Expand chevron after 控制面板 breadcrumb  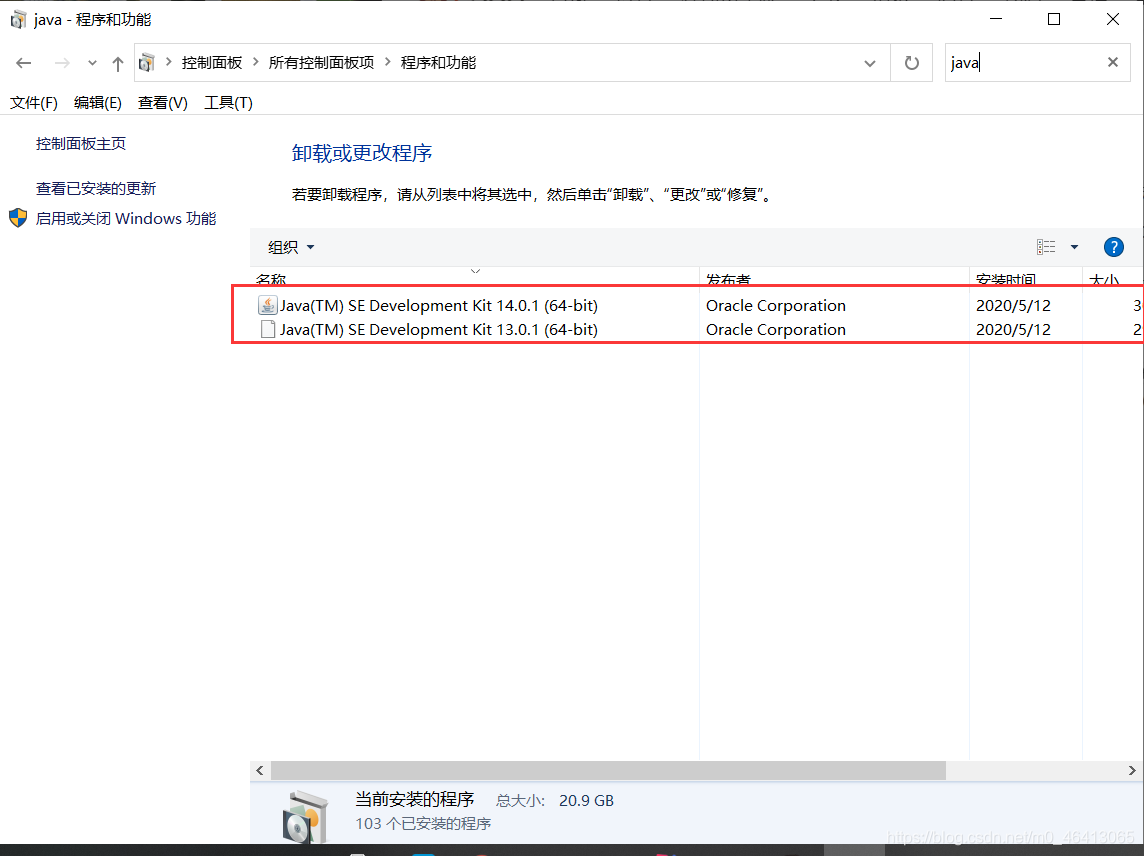pyautogui.click(x=255, y=62)
